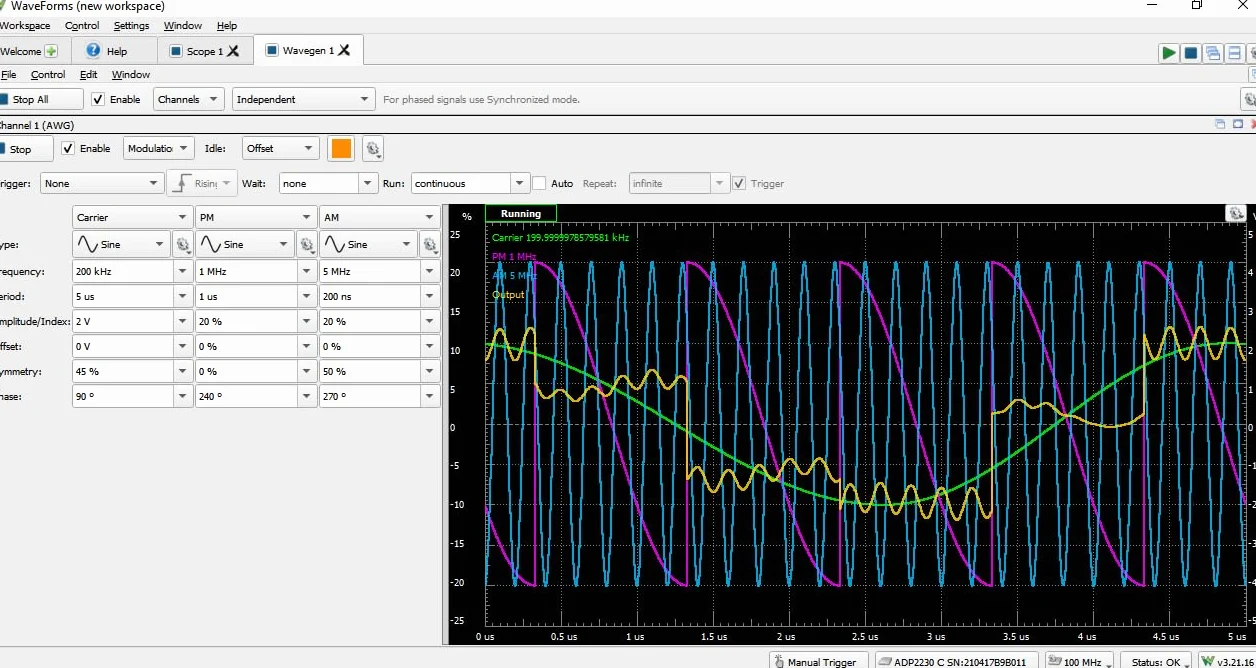Switch to the Scope 1 tab
Screen dimensions: 1256x668
(x=204, y=51)
